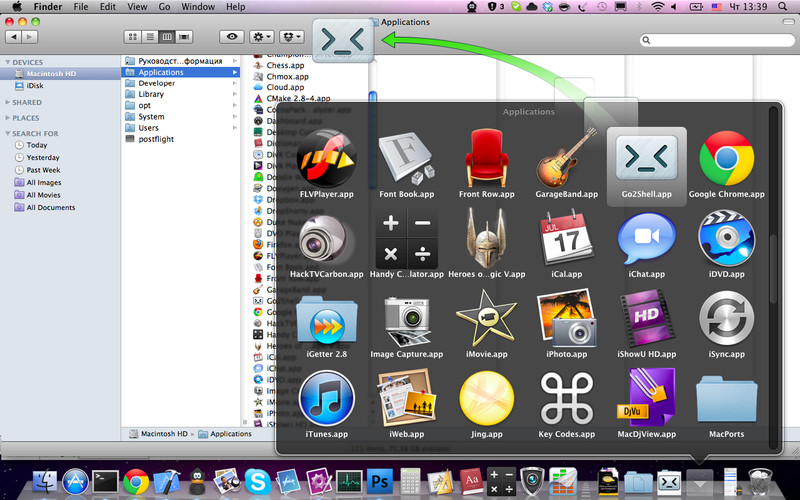Open the Go menu

(x=164, y=7)
